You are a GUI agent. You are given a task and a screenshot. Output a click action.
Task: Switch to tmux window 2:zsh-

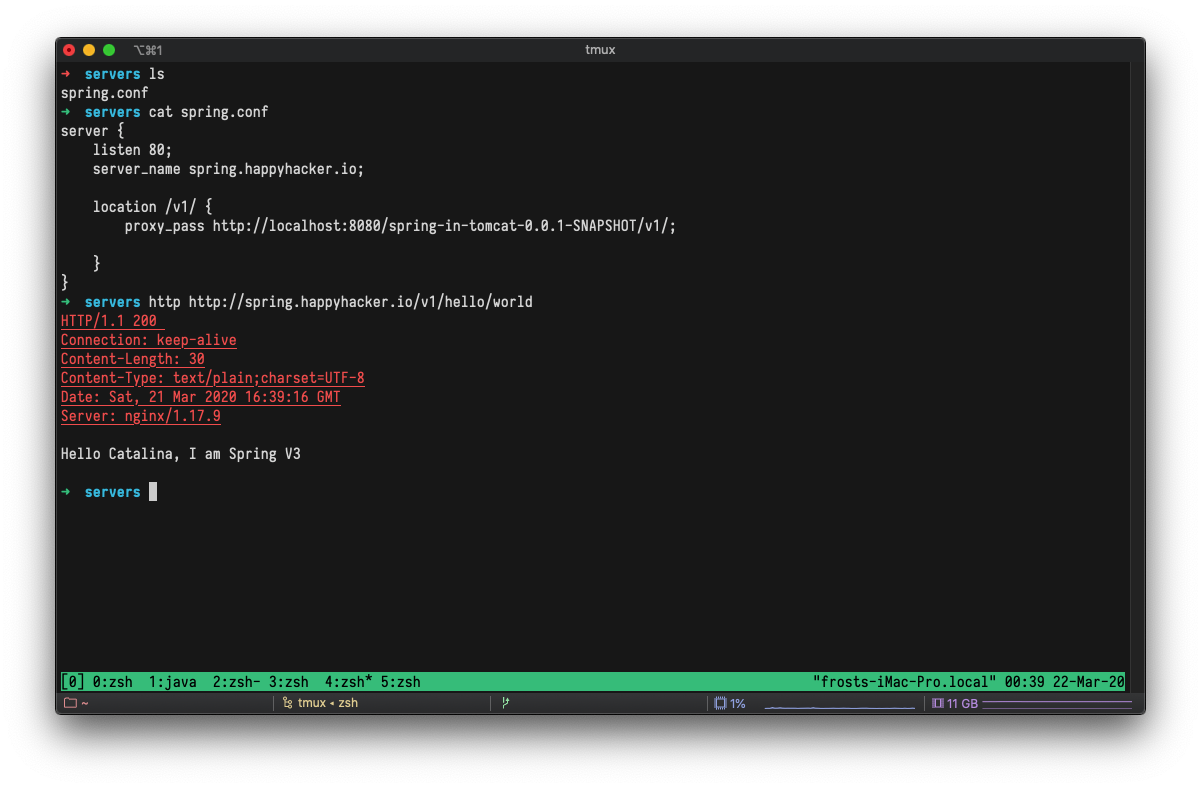click(x=237, y=682)
